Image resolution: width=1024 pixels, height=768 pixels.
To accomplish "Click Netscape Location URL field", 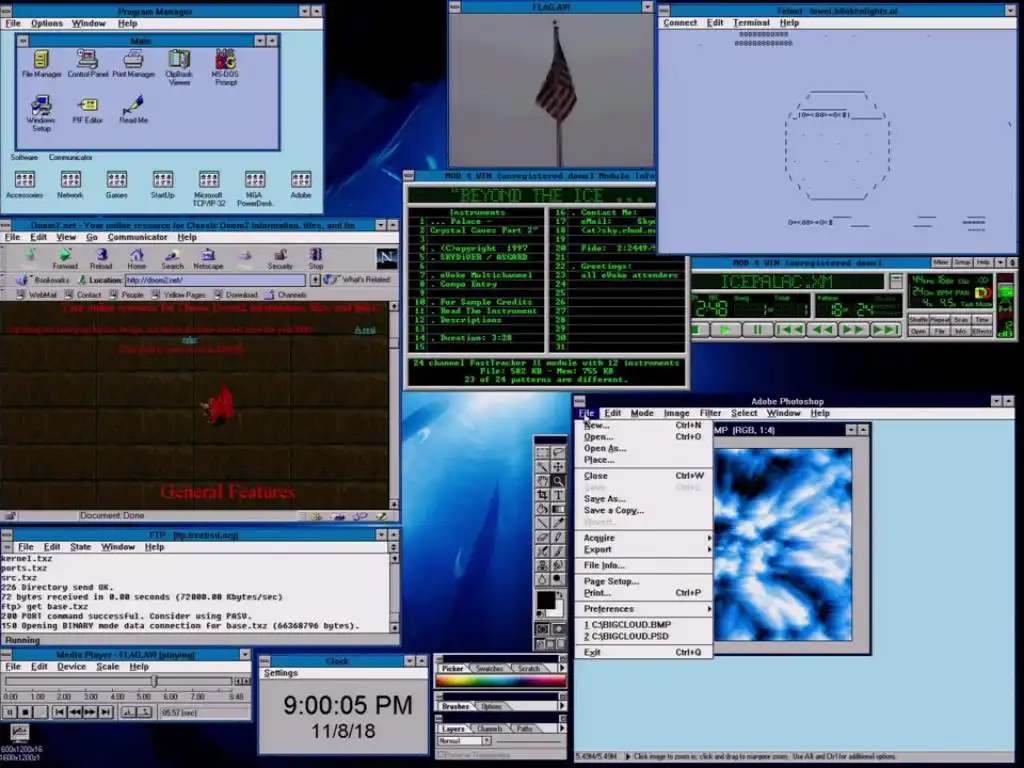I will pyautogui.click(x=216, y=280).
